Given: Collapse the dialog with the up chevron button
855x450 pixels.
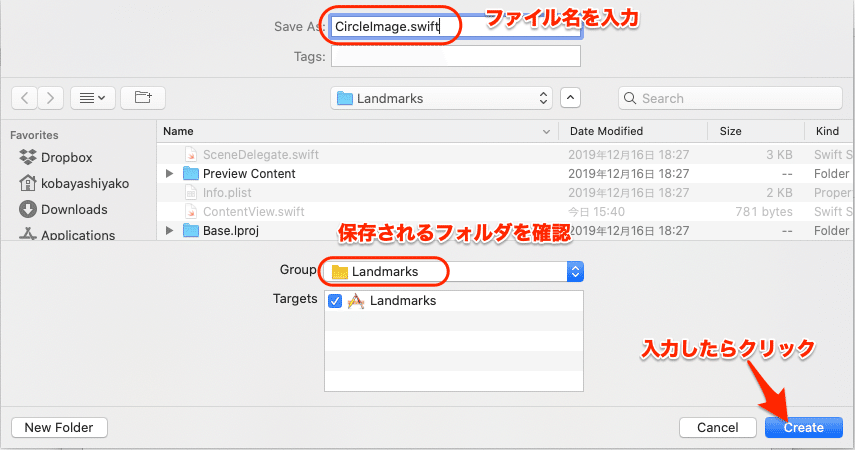Looking at the screenshot, I should pos(570,98).
